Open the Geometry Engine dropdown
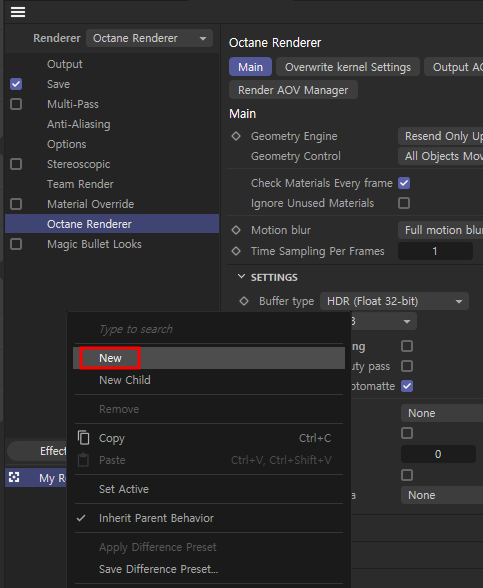The height and width of the screenshot is (588, 483). (x=441, y=136)
